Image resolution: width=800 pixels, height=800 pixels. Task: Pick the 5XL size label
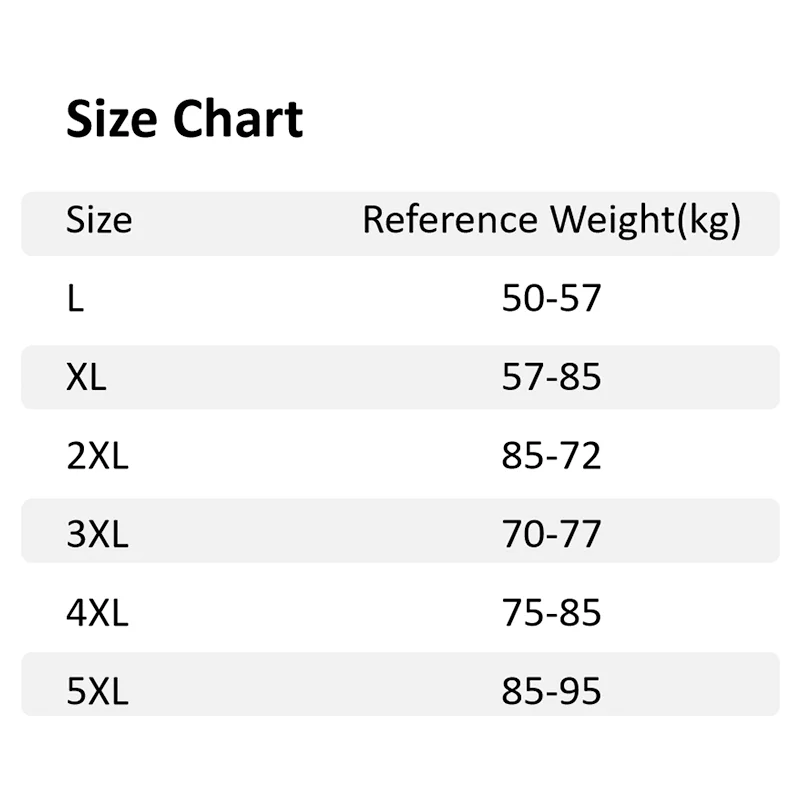97,691
